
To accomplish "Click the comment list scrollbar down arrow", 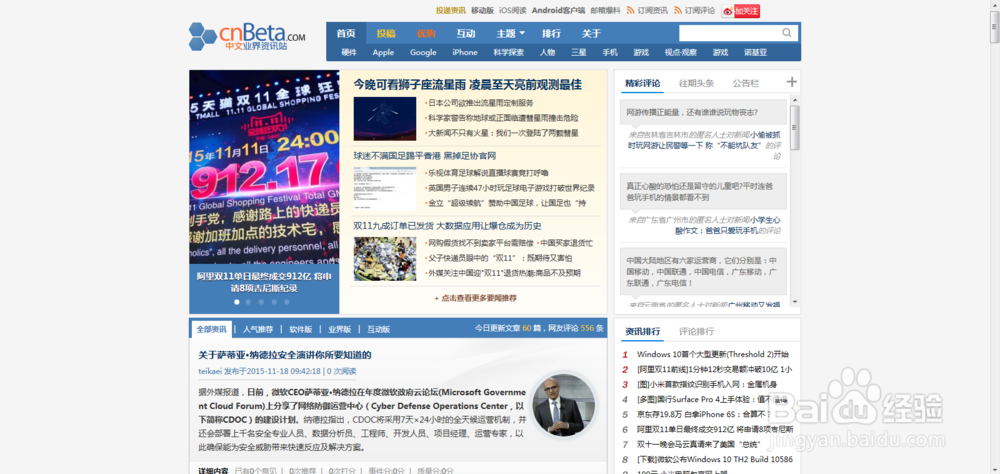I will coord(795,302).
